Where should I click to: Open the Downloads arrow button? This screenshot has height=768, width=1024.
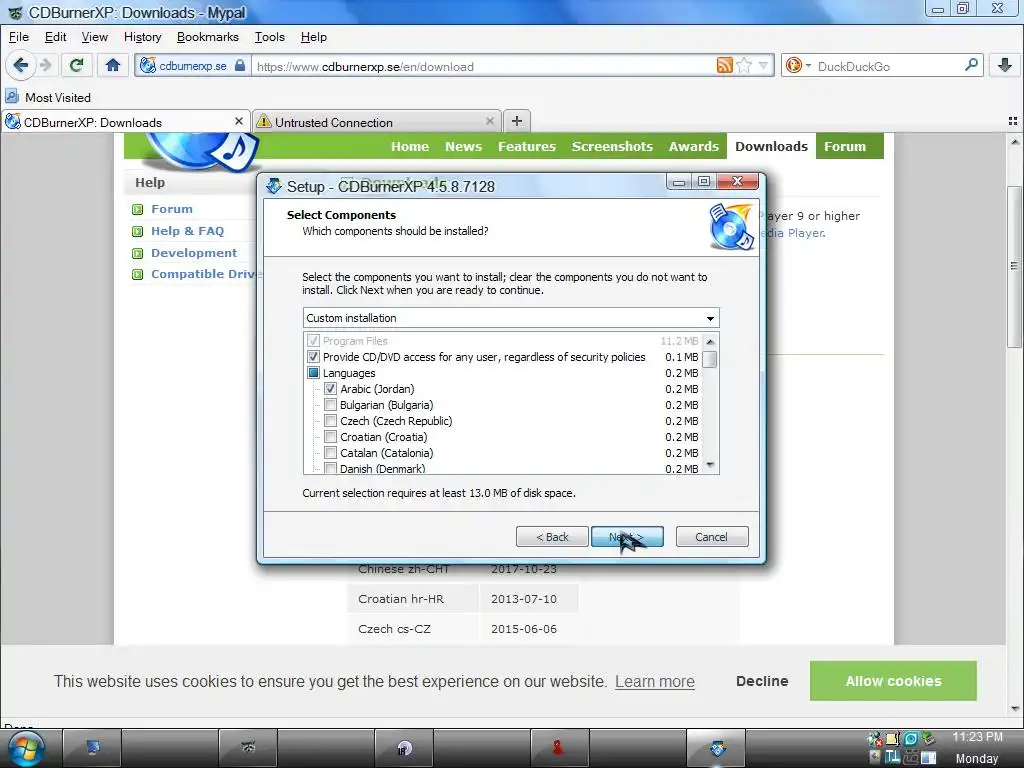1005,65
